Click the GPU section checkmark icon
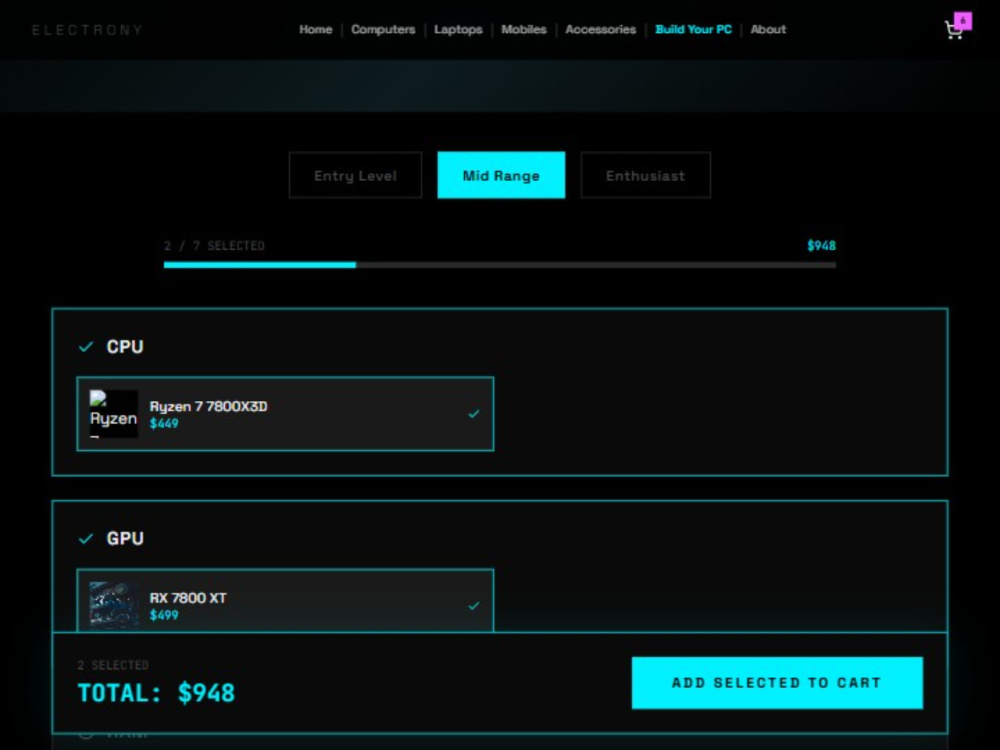Screen dimensions: 1000x750 [x=85, y=539]
